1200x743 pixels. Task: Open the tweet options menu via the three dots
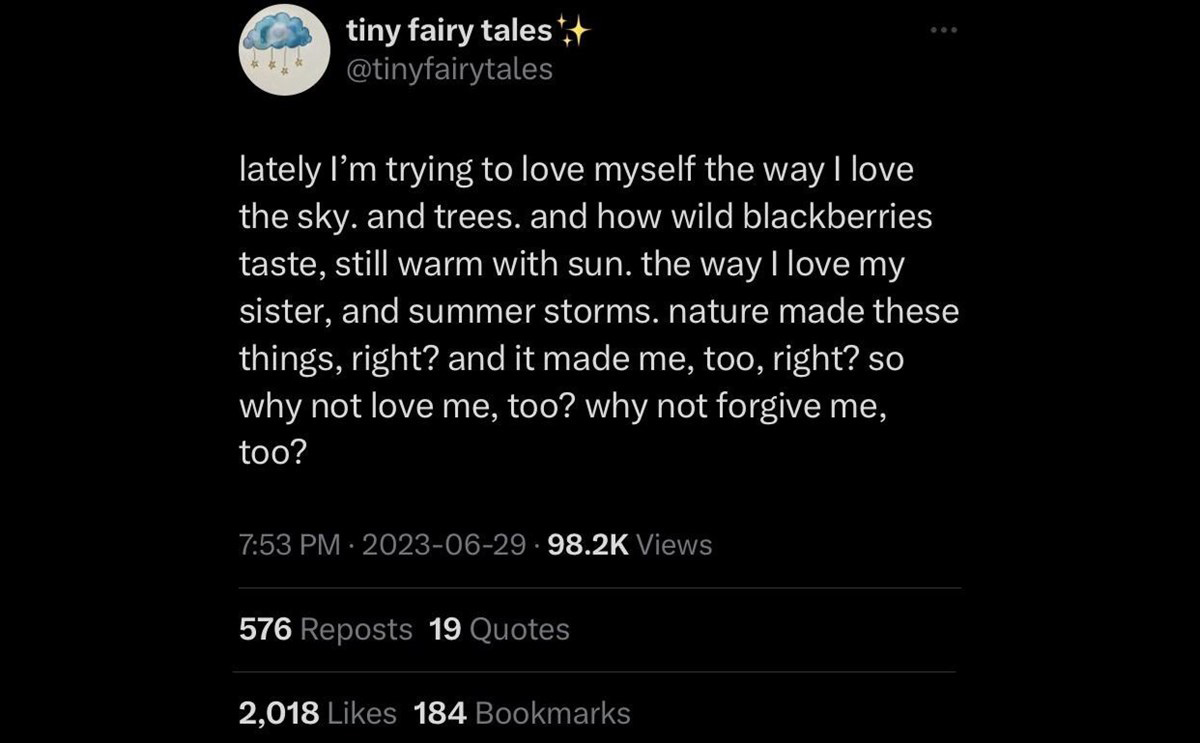(x=941, y=29)
